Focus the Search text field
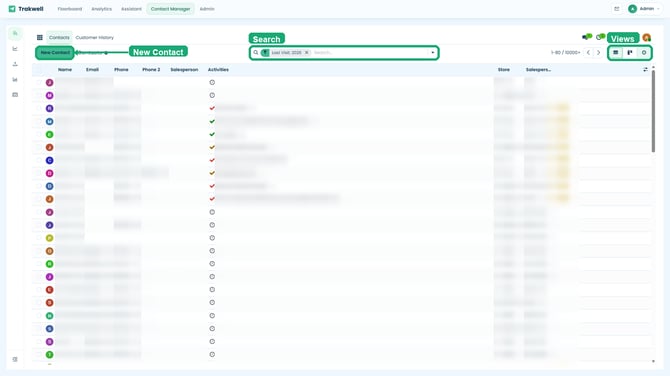The height and width of the screenshot is (376, 670). pyautogui.click(x=370, y=53)
